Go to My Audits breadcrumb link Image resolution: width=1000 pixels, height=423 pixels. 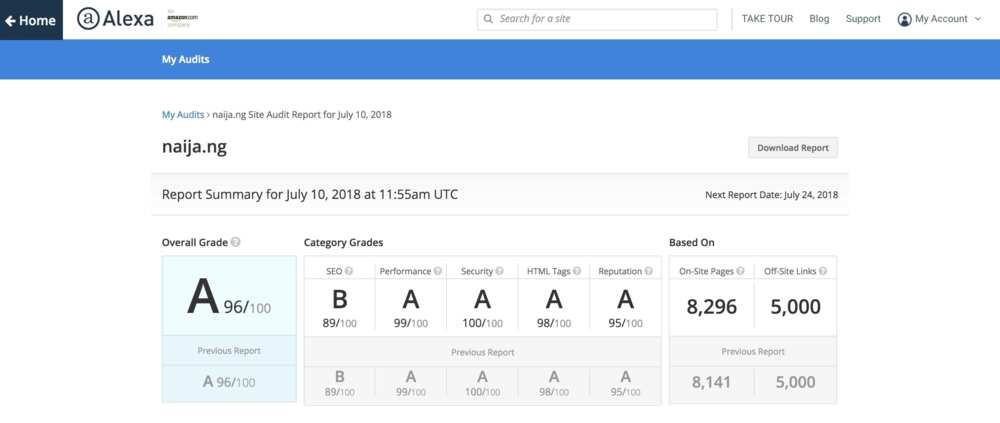183,115
